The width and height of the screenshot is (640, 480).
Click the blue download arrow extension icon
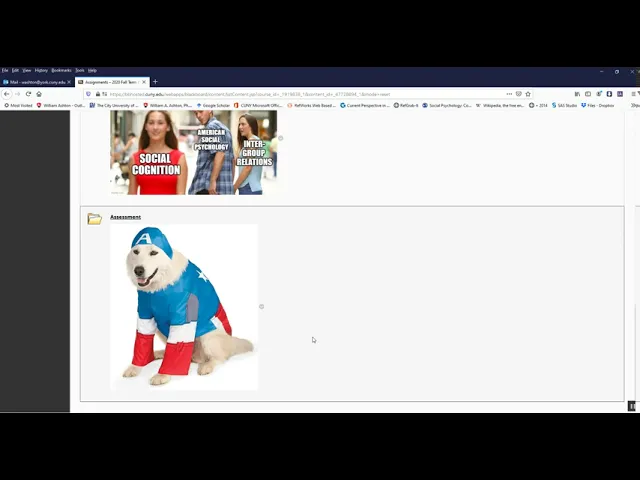coord(609,94)
